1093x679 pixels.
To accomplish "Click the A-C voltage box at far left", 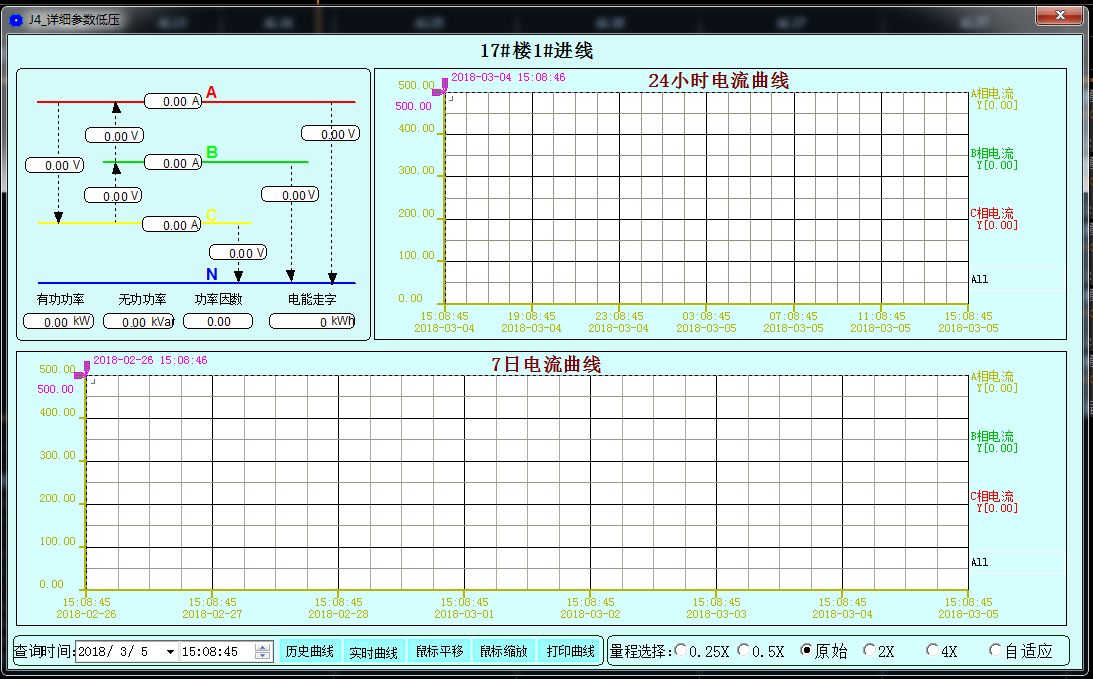I will [x=54, y=165].
